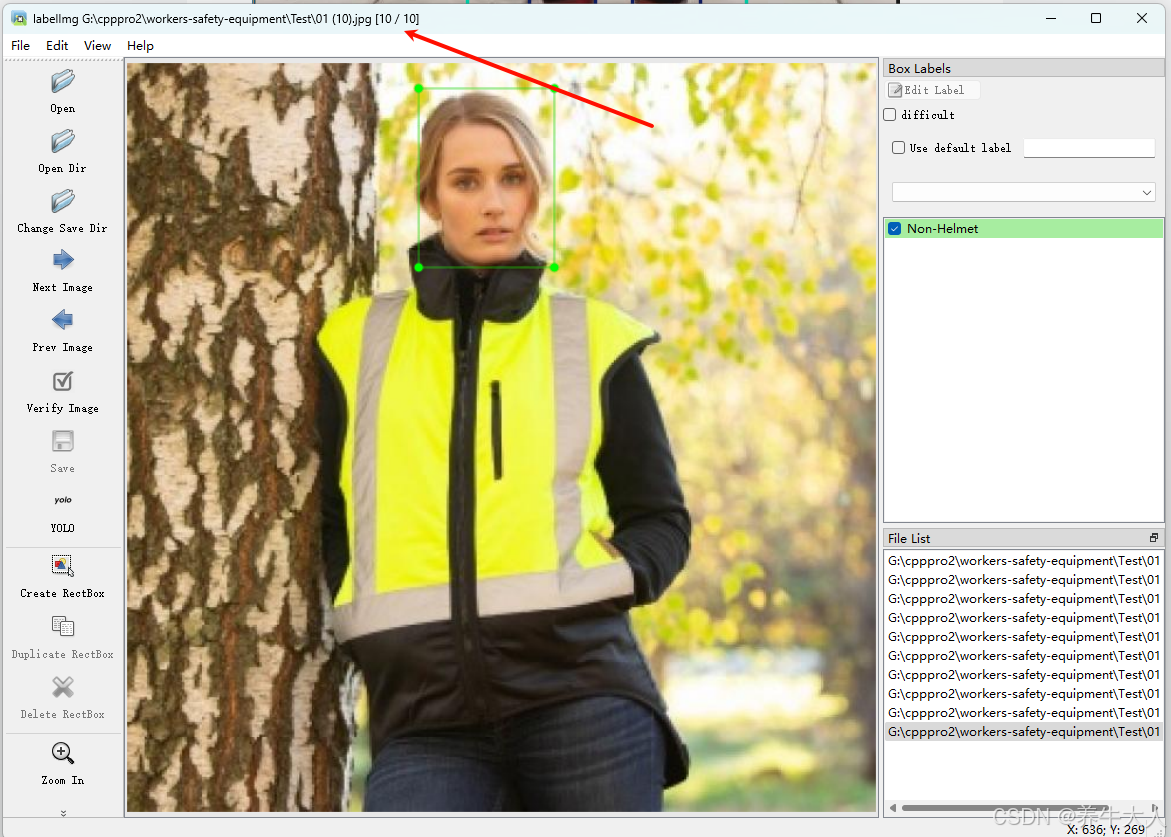Select the Create RectBox tool
Viewport: 1171px width, 837px height.
(63, 565)
